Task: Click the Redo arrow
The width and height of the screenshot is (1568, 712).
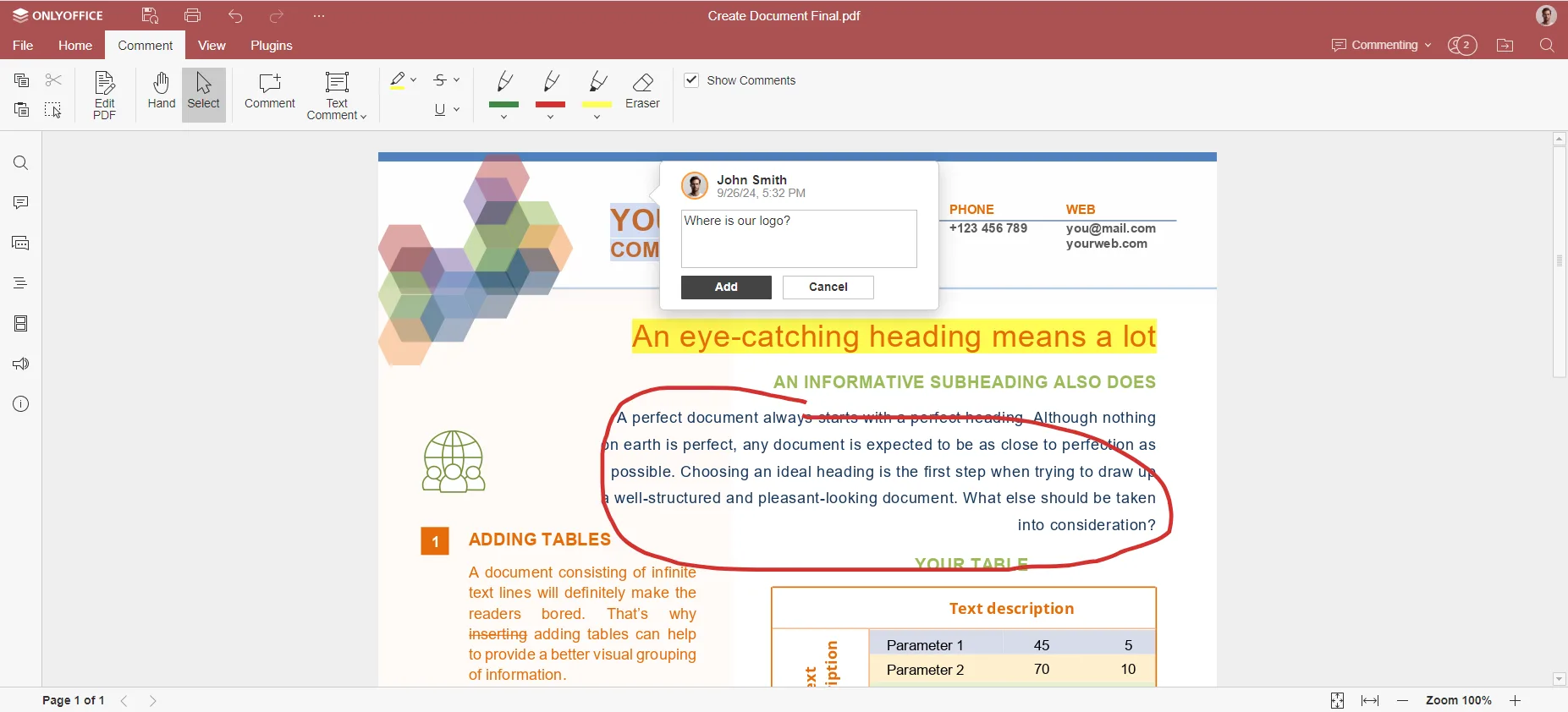Action: point(277,15)
